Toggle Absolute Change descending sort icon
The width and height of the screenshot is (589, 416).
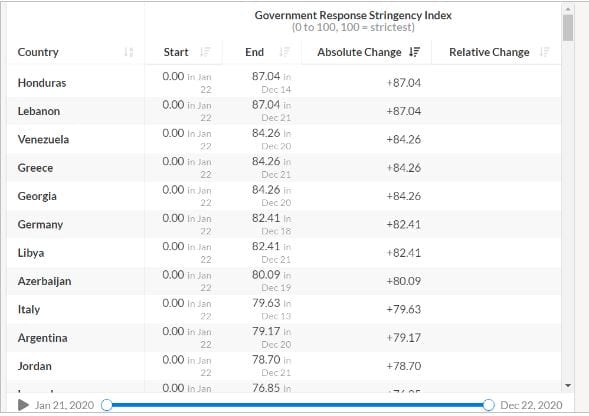(x=414, y=52)
